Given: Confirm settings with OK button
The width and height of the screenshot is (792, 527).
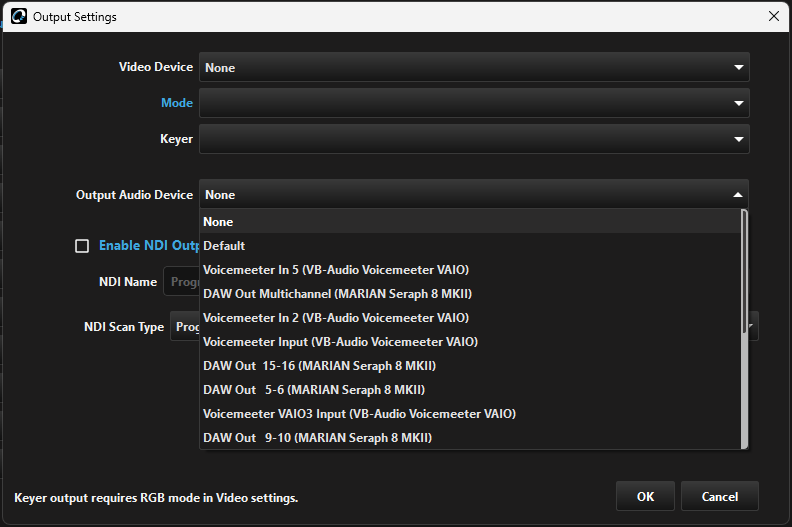Looking at the screenshot, I should pos(645,497).
